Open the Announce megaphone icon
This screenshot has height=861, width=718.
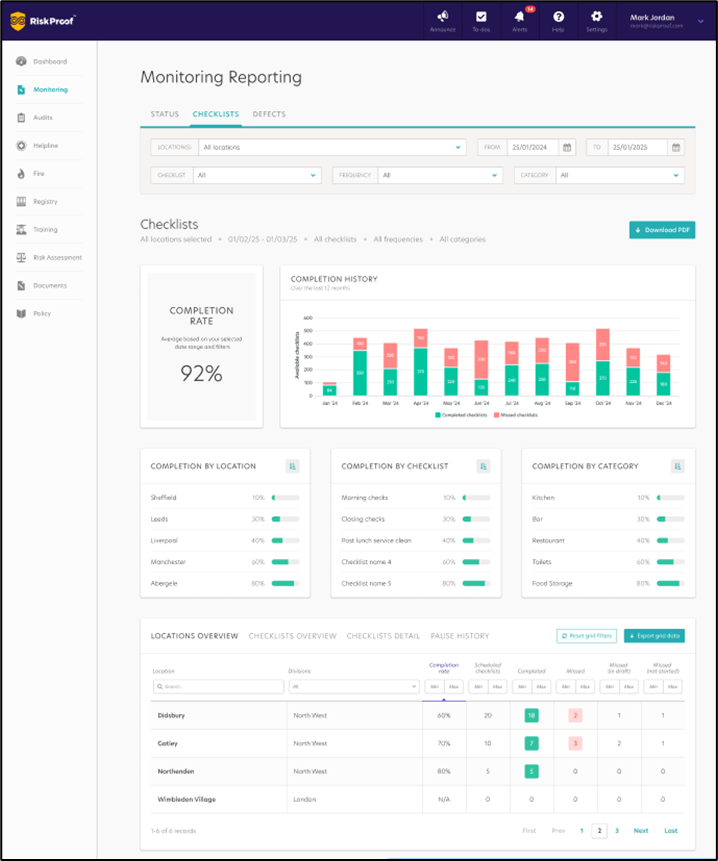(x=441, y=17)
